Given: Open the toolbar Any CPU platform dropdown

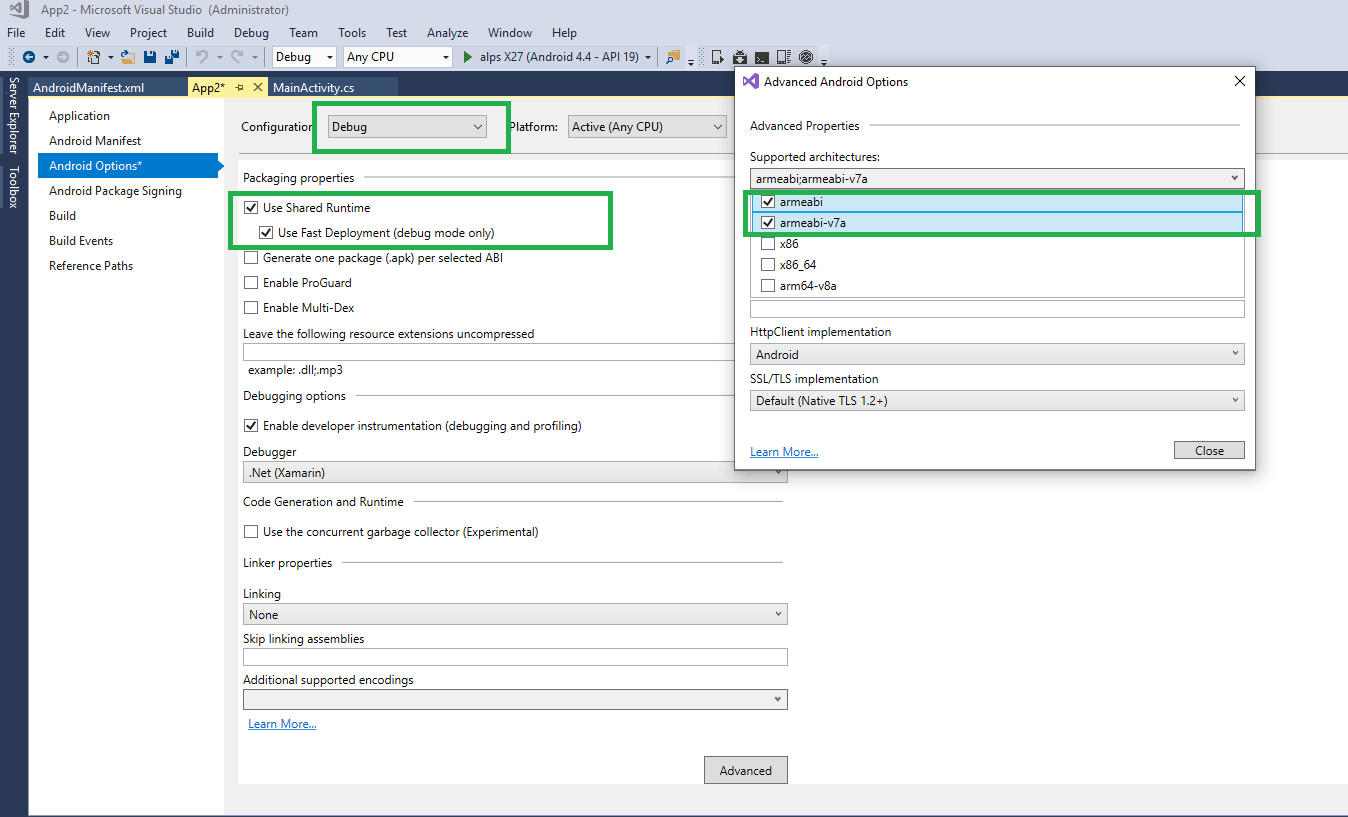Looking at the screenshot, I should pyautogui.click(x=398, y=57).
